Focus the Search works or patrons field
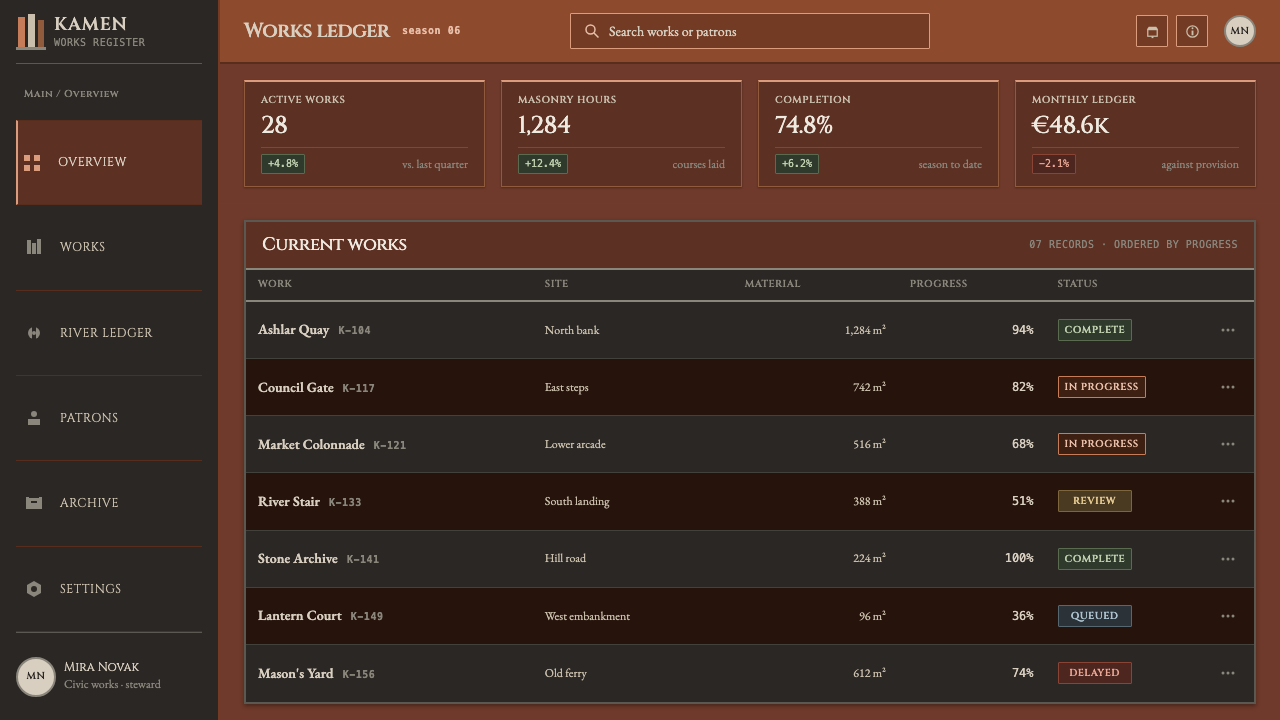The width and height of the screenshot is (1280, 720). 750,31
